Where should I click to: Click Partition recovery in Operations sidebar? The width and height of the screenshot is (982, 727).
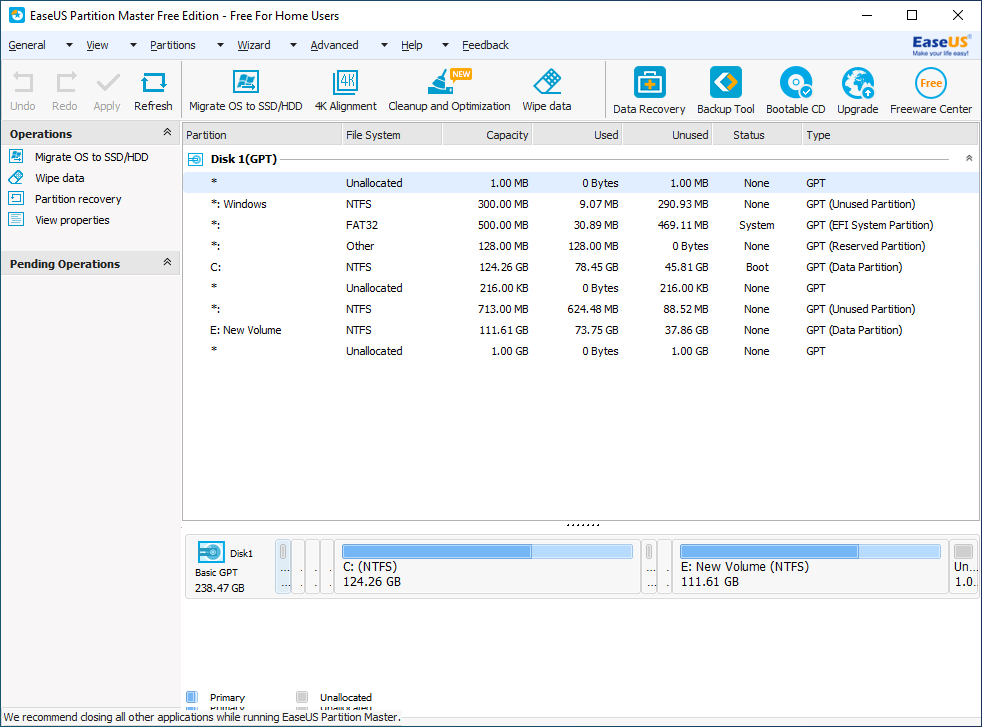tap(78, 199)
